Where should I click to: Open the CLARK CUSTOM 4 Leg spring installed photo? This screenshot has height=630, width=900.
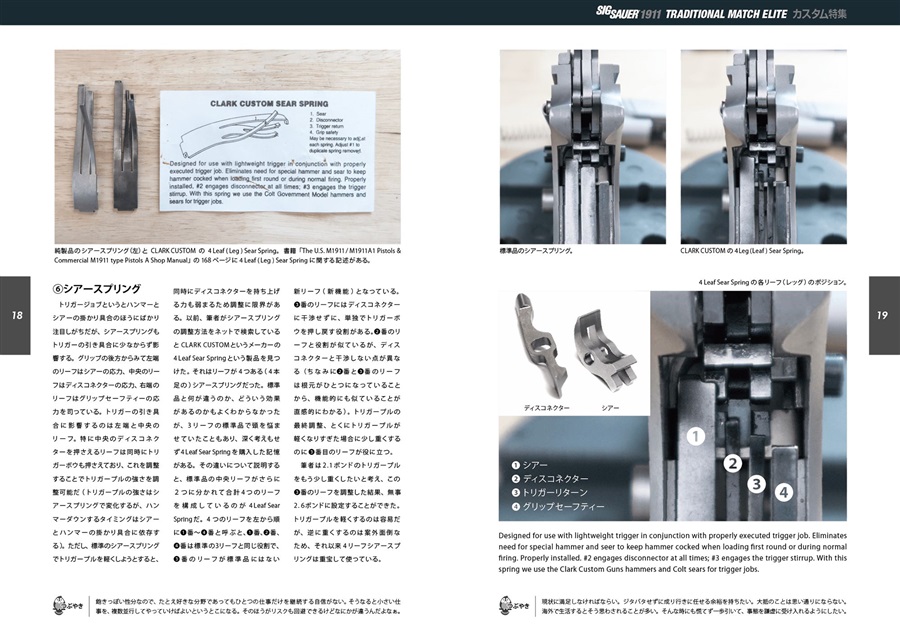pyautogui.click(x=763, y=146)
